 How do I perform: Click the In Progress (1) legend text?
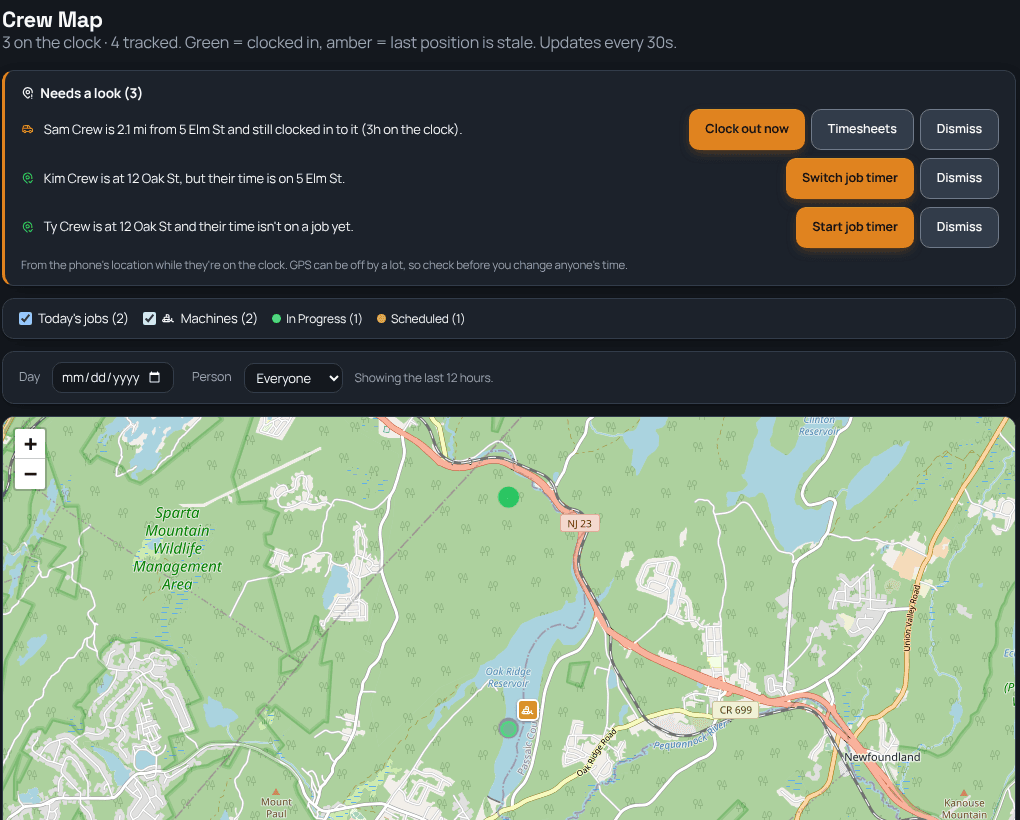click(324, 319)
